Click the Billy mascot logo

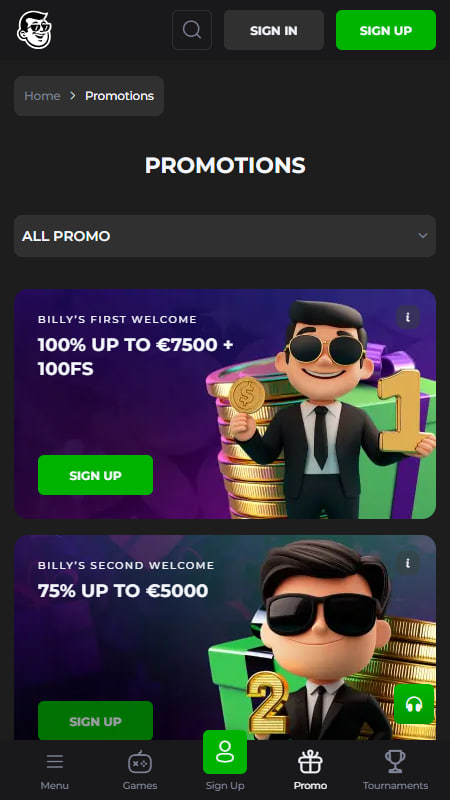34,30
